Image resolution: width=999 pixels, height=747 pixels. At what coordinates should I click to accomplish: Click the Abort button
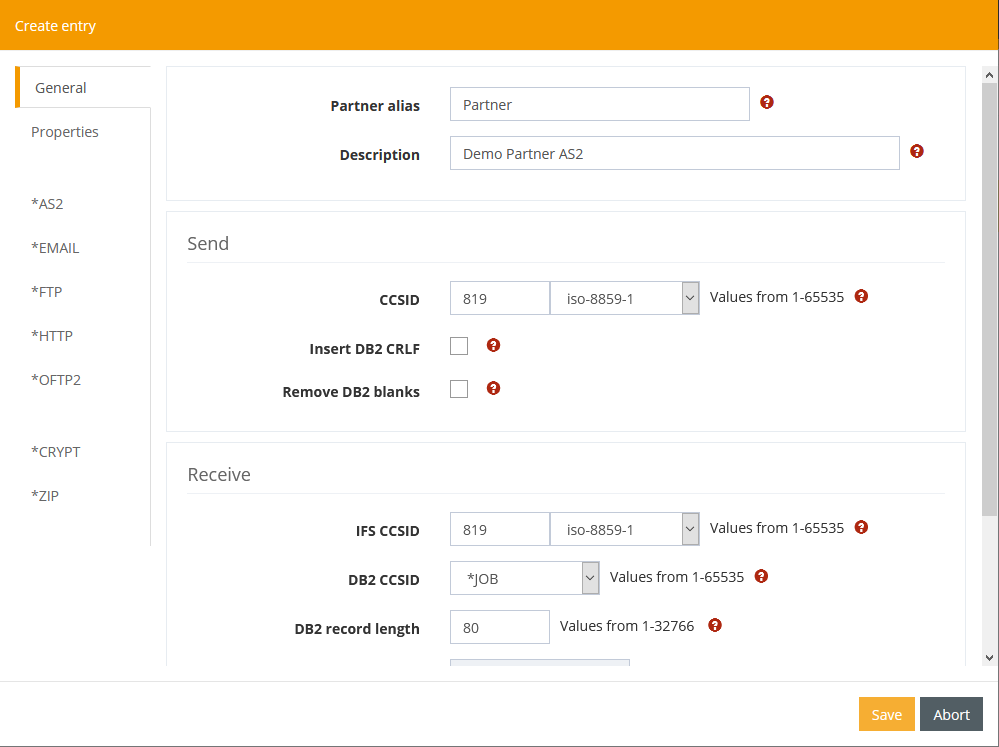click(x=951, y=714)
